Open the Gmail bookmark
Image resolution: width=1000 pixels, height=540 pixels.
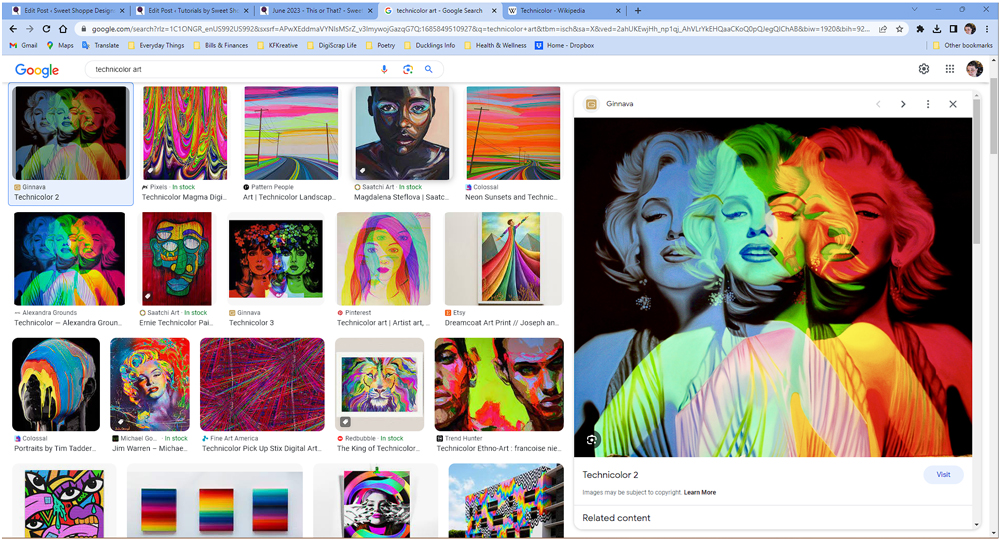24,45
